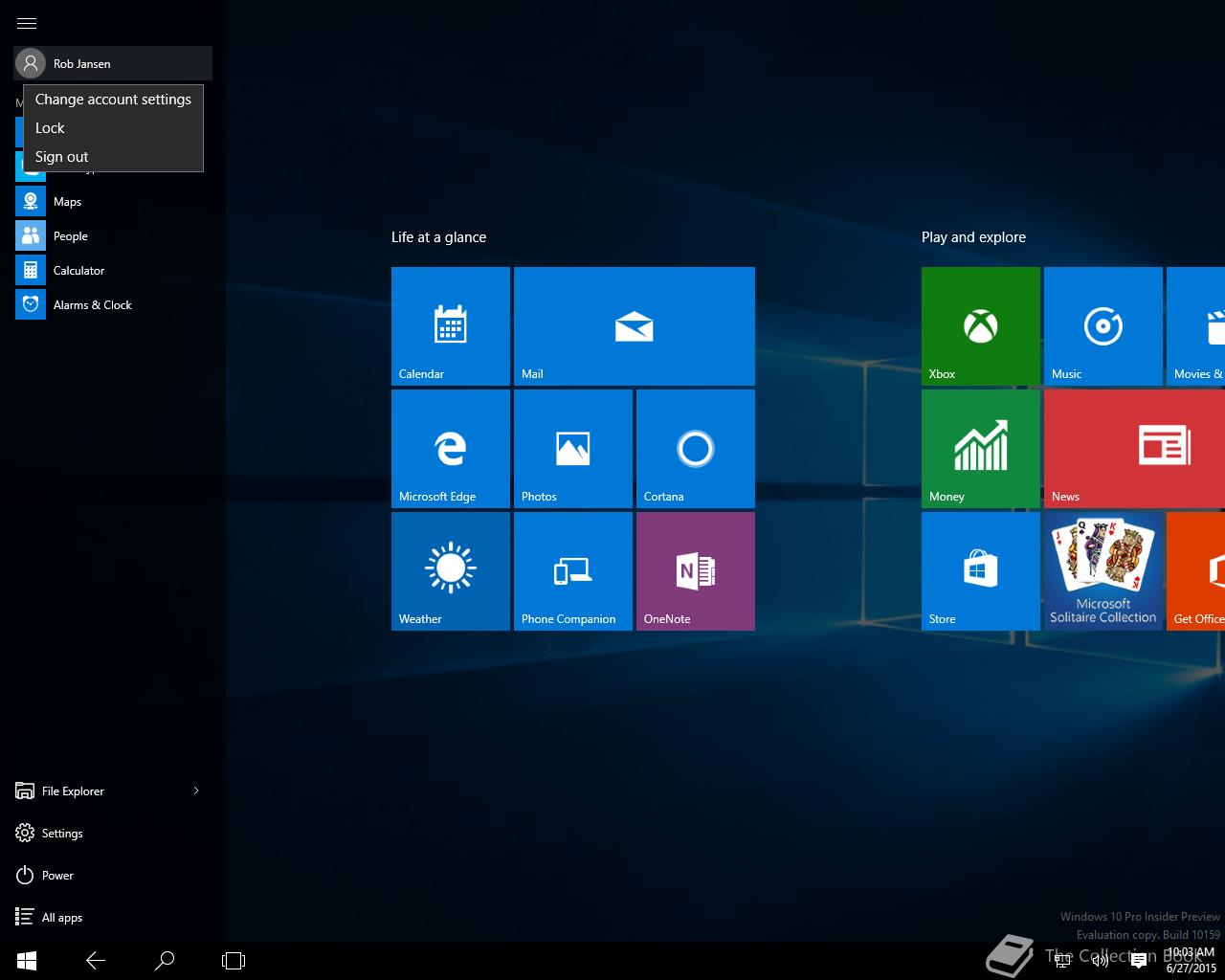This screenshot has height=980, width=1225.
Task: Open the Action Center notification icon
Action: coord(1139,961)
